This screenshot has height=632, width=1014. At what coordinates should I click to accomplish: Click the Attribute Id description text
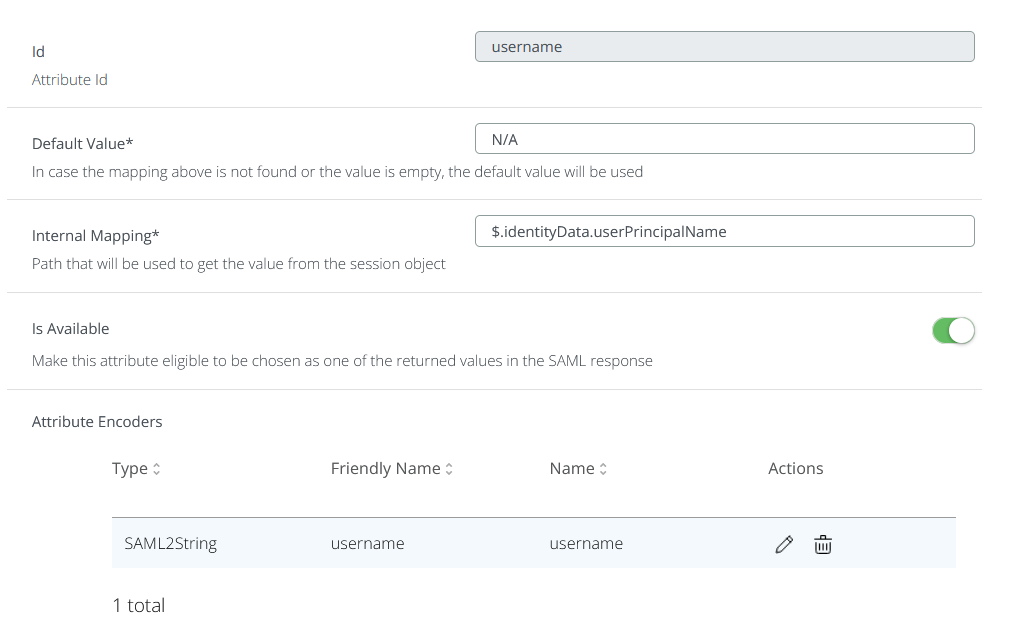coord(70,79)
